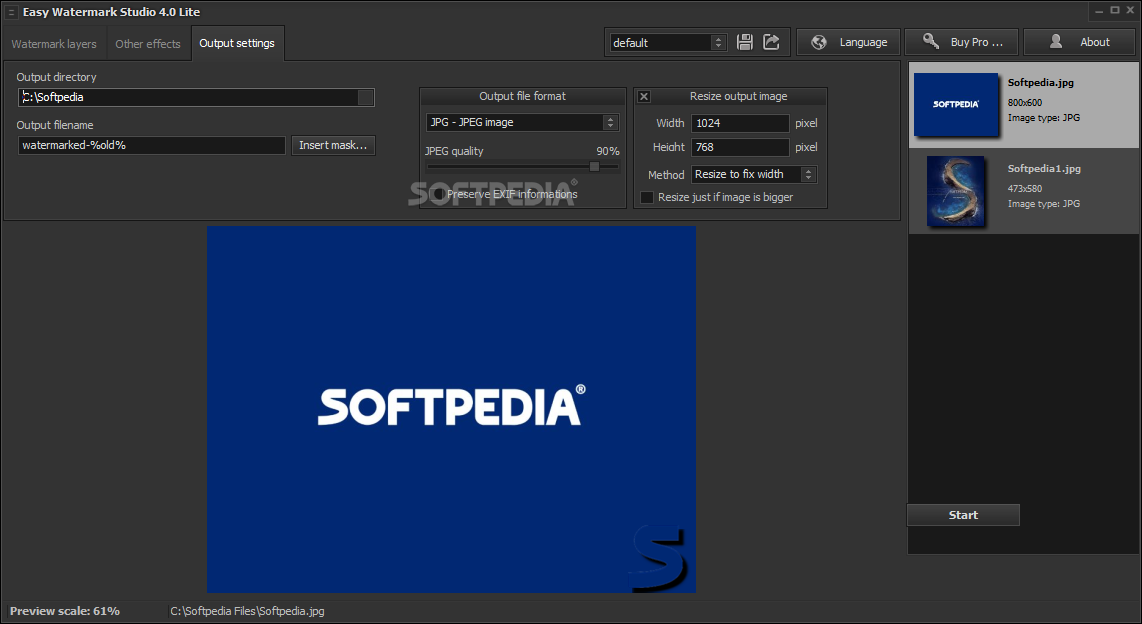Click the key icon on Buy Pro button
Viewport: 1142px width, 624px height.
pyautogui.click(x=930, y=41)
